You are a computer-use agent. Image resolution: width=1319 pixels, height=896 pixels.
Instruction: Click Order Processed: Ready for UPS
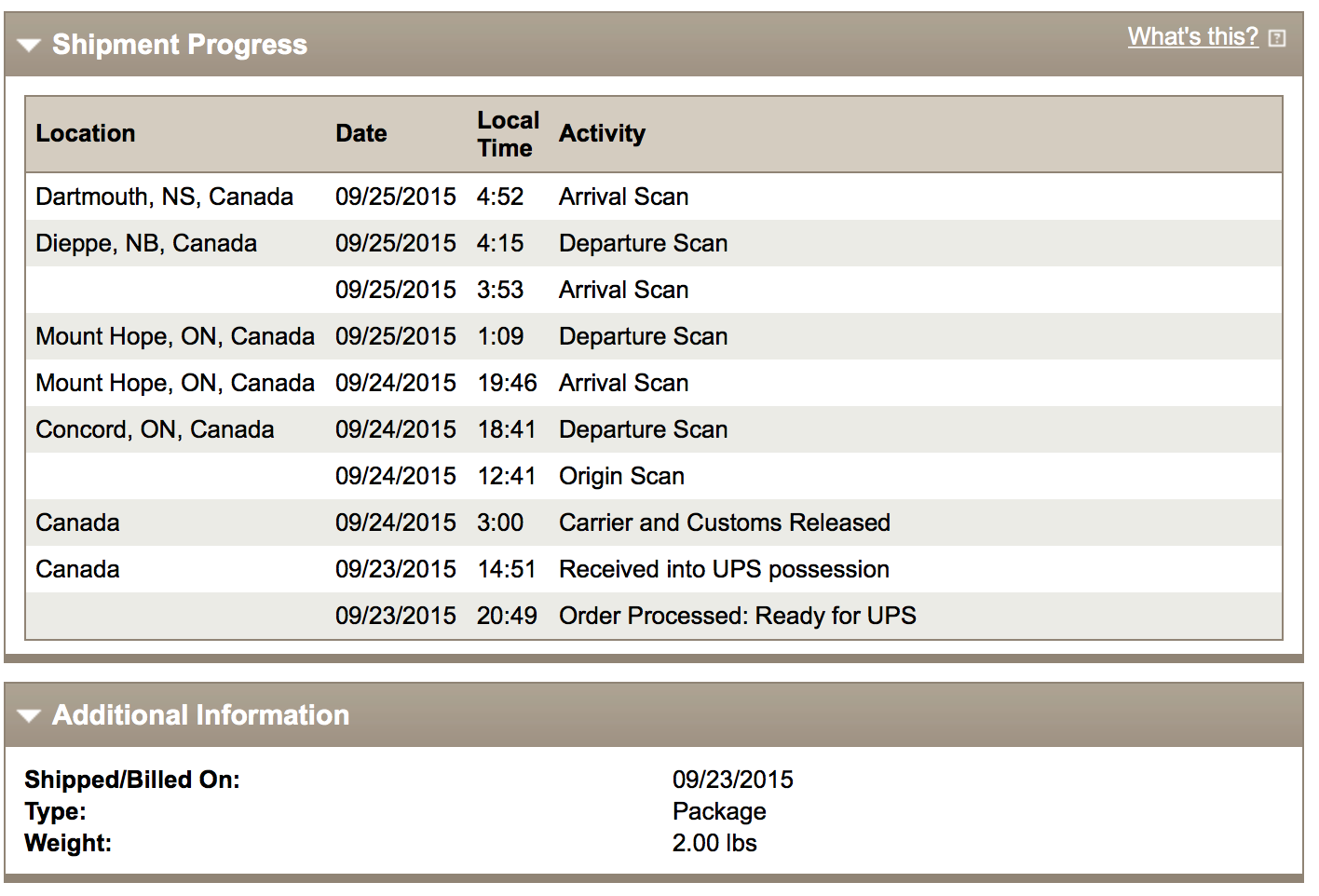738,616
